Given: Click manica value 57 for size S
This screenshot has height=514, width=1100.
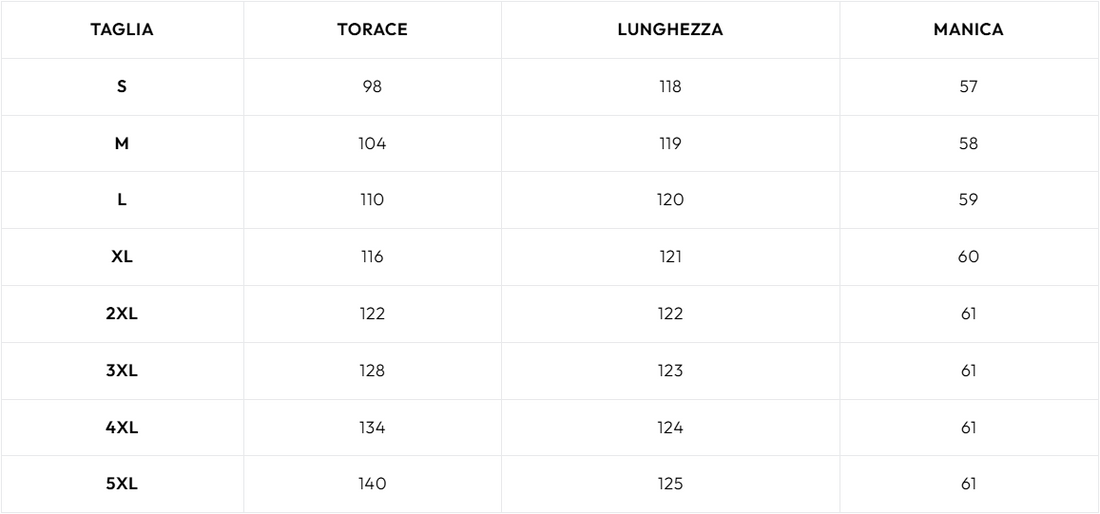Looking at the screenshot, I should [x=968, y=87].
